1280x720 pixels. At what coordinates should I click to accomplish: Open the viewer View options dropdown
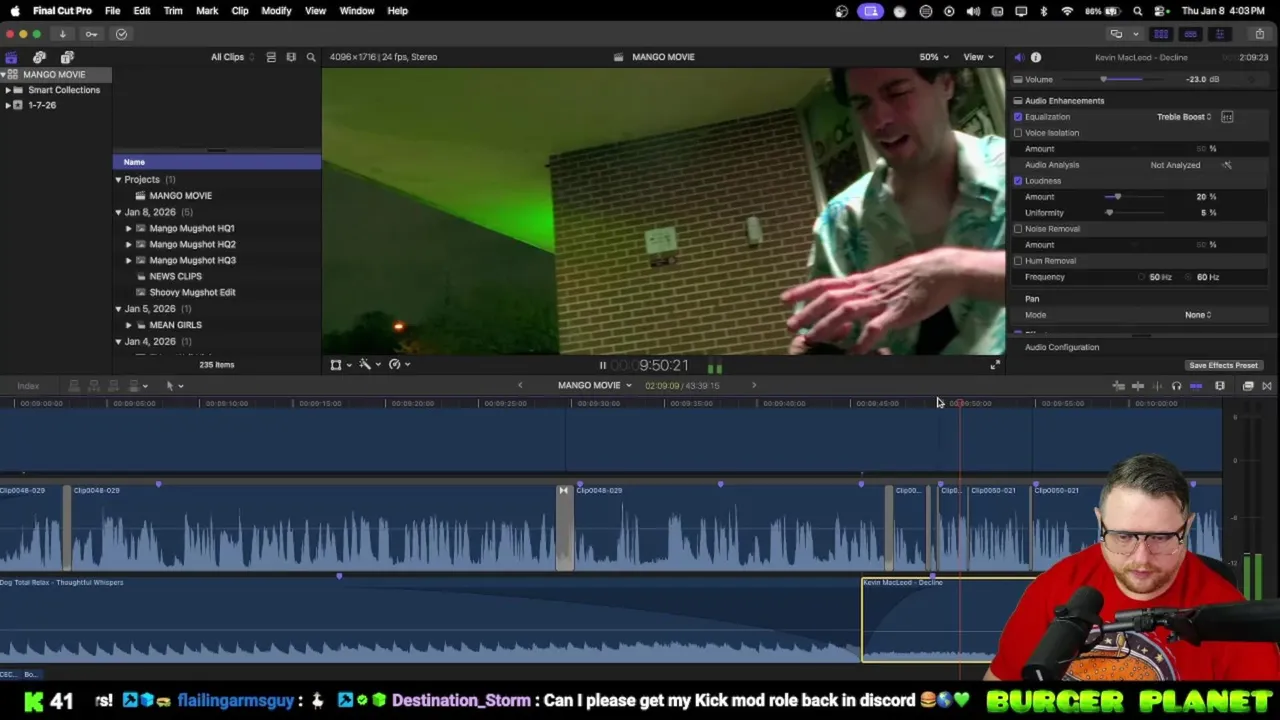pos(978,57)
